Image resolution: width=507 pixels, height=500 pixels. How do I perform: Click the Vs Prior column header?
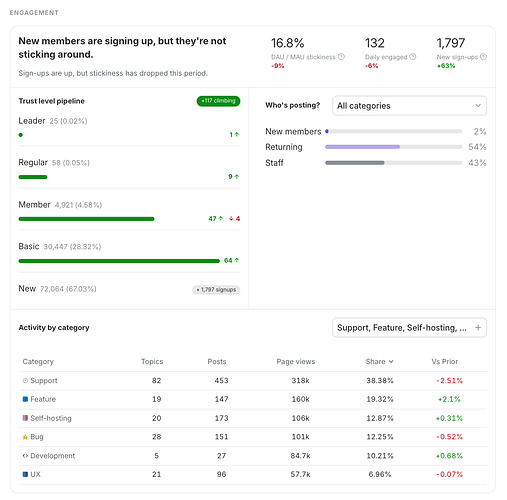pyautogui.click(x=445, y=362)
